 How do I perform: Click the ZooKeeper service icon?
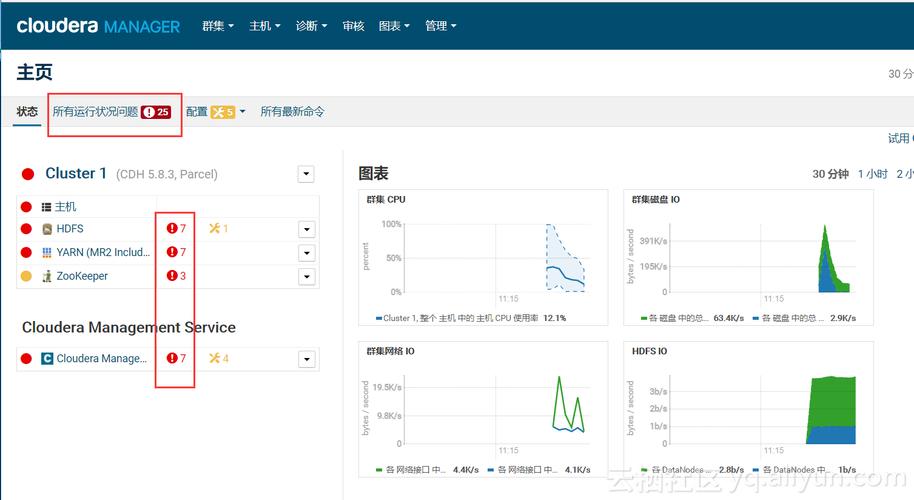click(47, 276)
